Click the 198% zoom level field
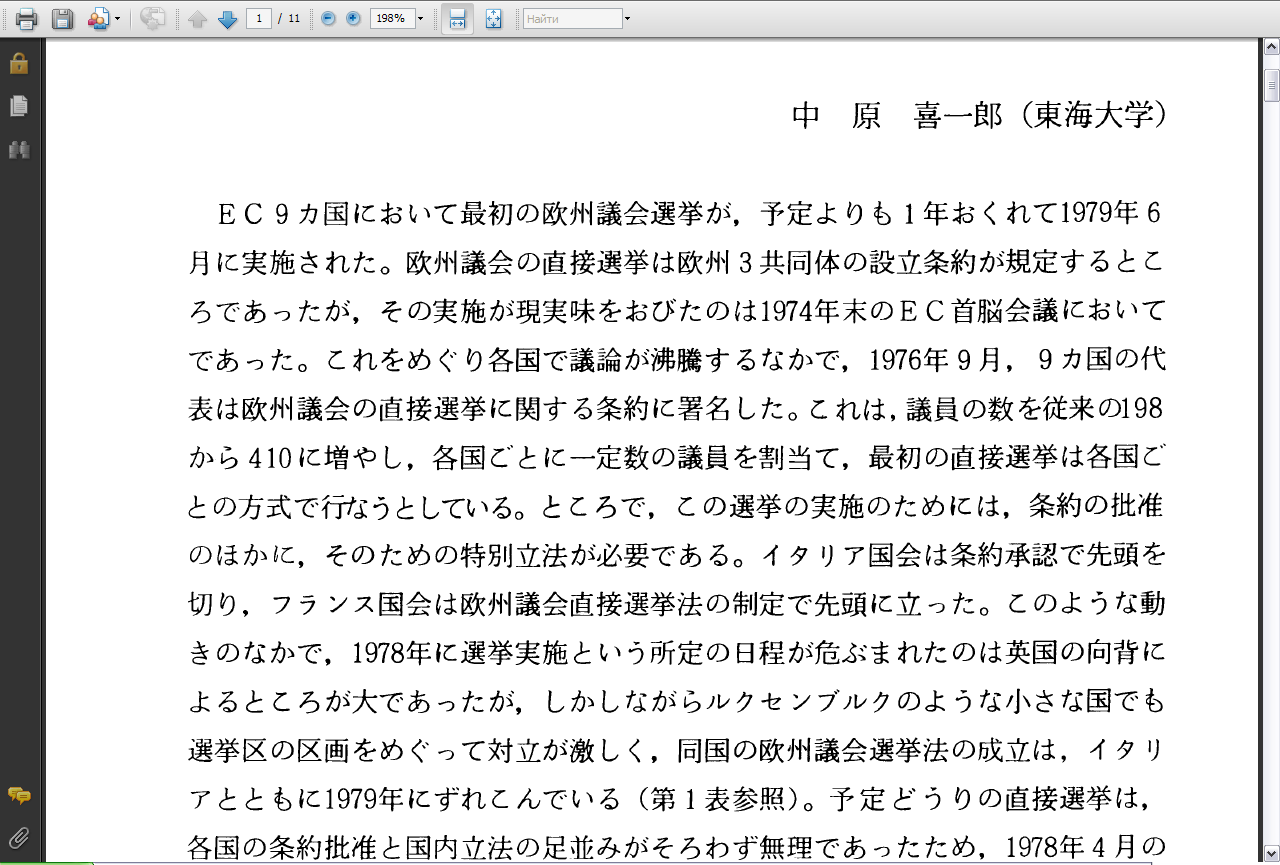The height and width of the screenshot is (865, 1280). [391, 19]
